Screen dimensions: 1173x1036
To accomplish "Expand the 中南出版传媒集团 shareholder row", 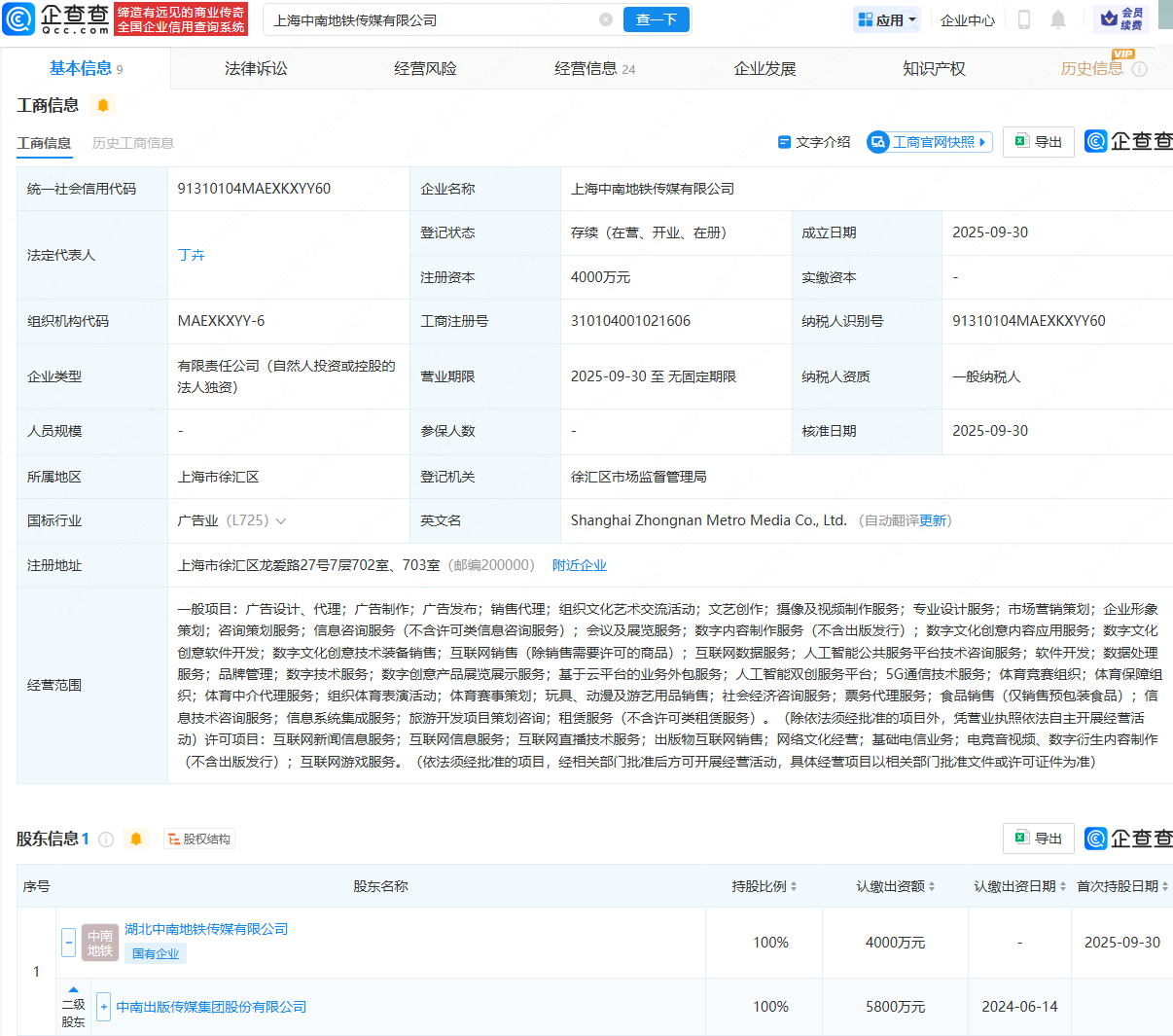I will click(103, 1007).
